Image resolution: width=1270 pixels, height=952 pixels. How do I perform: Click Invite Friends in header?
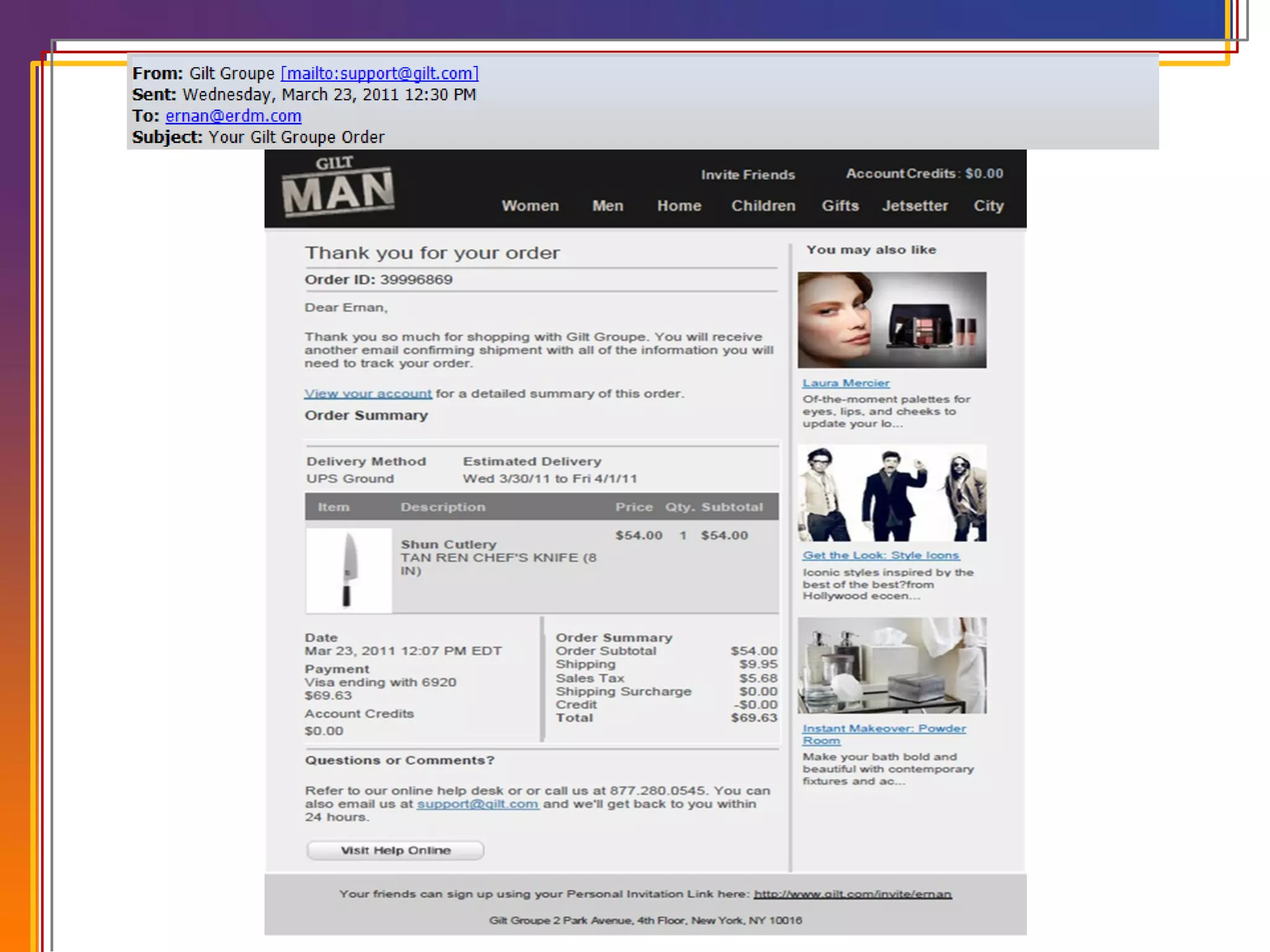pos(747,175)
